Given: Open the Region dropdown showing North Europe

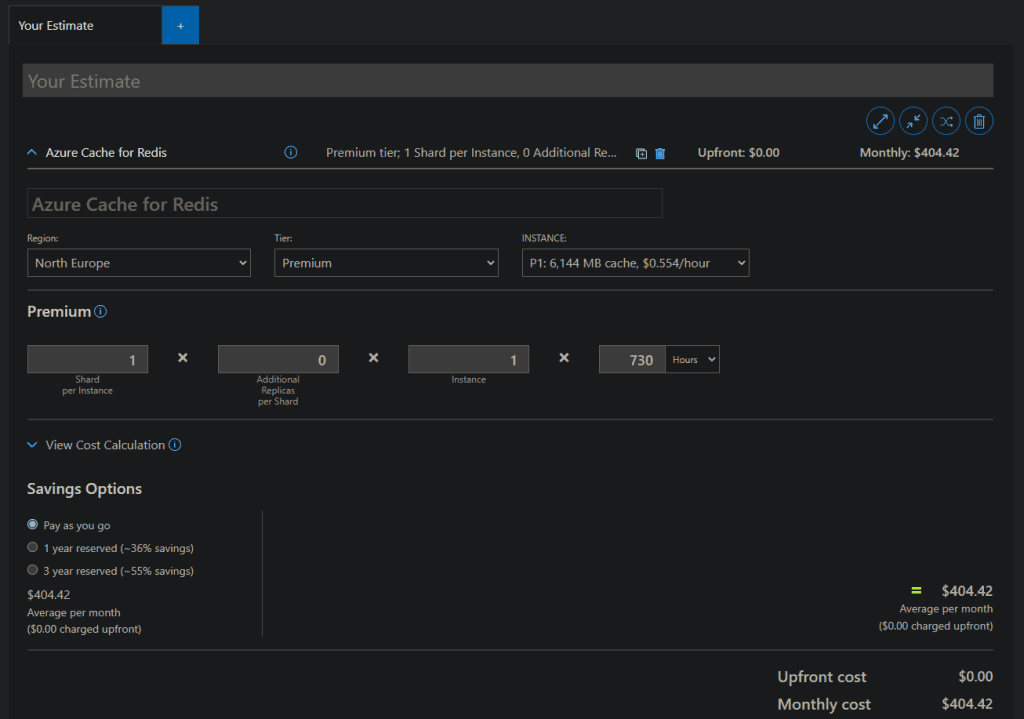Looking at the screenshot, I should 138,263.
